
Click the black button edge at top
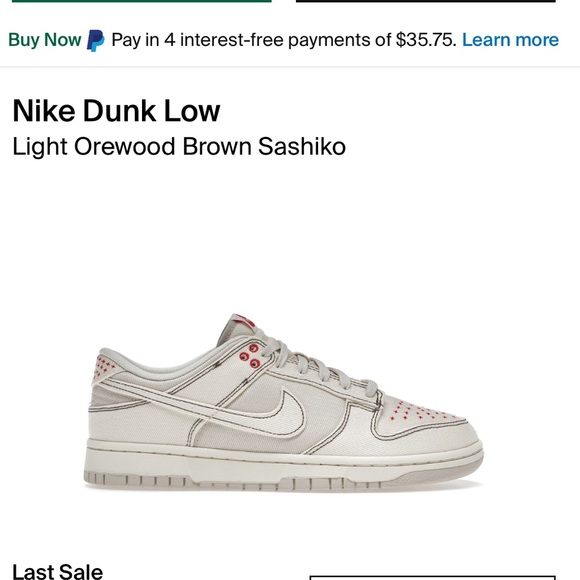click(426, 1)
